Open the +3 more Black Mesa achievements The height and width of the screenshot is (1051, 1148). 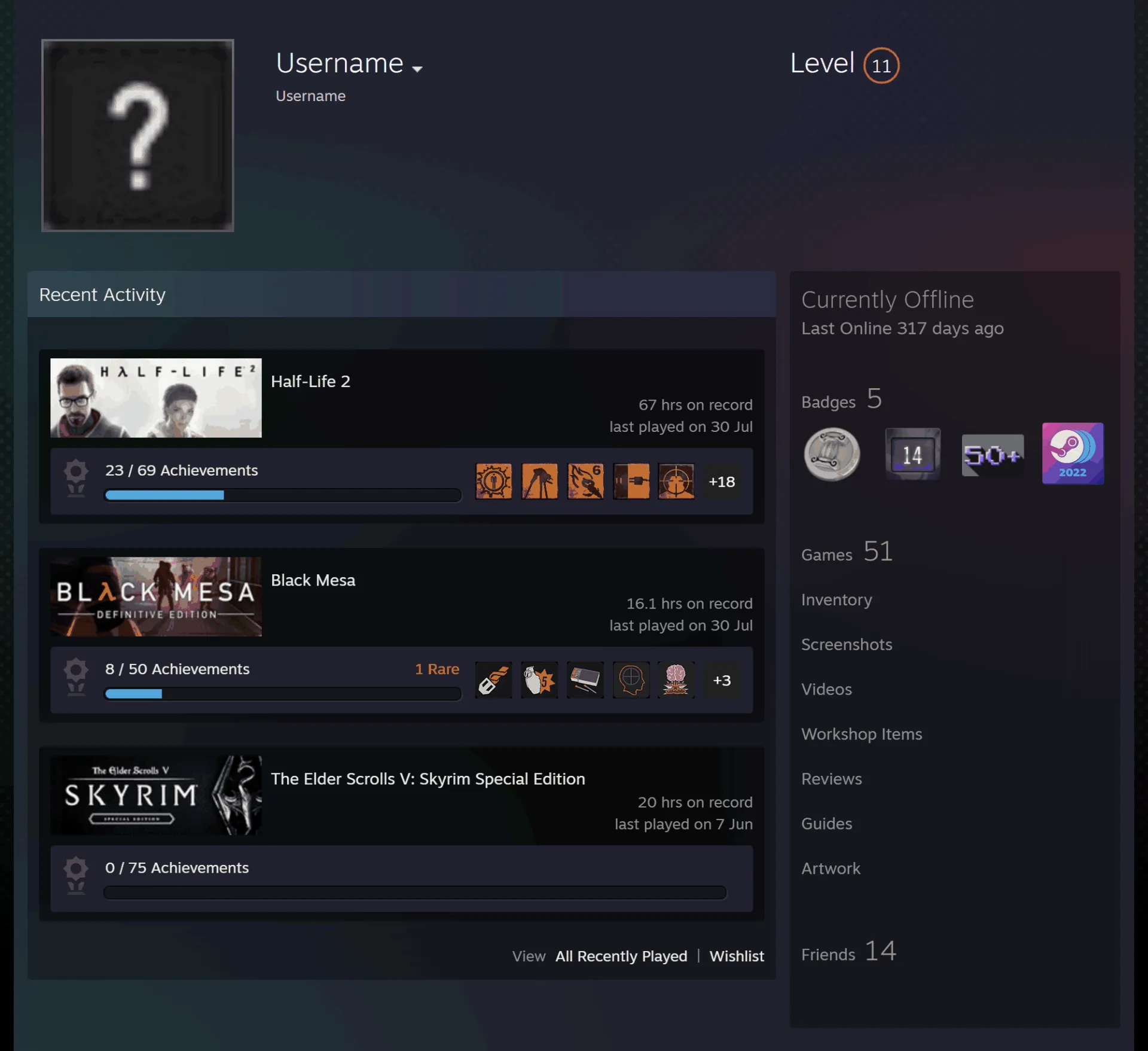[x=722, y=680]
